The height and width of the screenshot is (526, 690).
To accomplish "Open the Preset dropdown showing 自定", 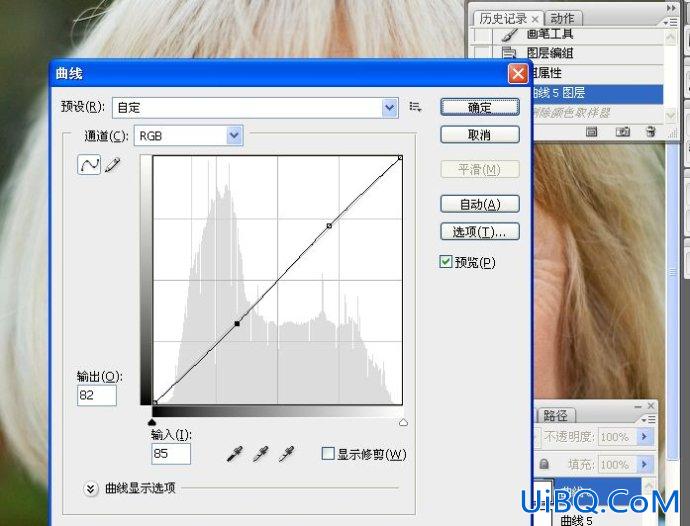I will coord(255,108).
